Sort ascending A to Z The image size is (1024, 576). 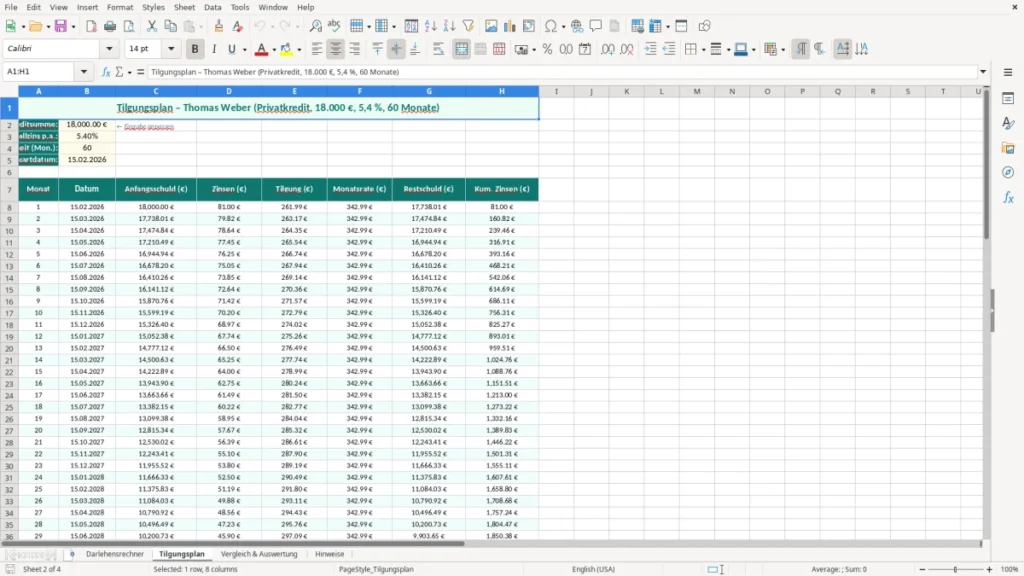pyautogui.click(x=430, y=26)
